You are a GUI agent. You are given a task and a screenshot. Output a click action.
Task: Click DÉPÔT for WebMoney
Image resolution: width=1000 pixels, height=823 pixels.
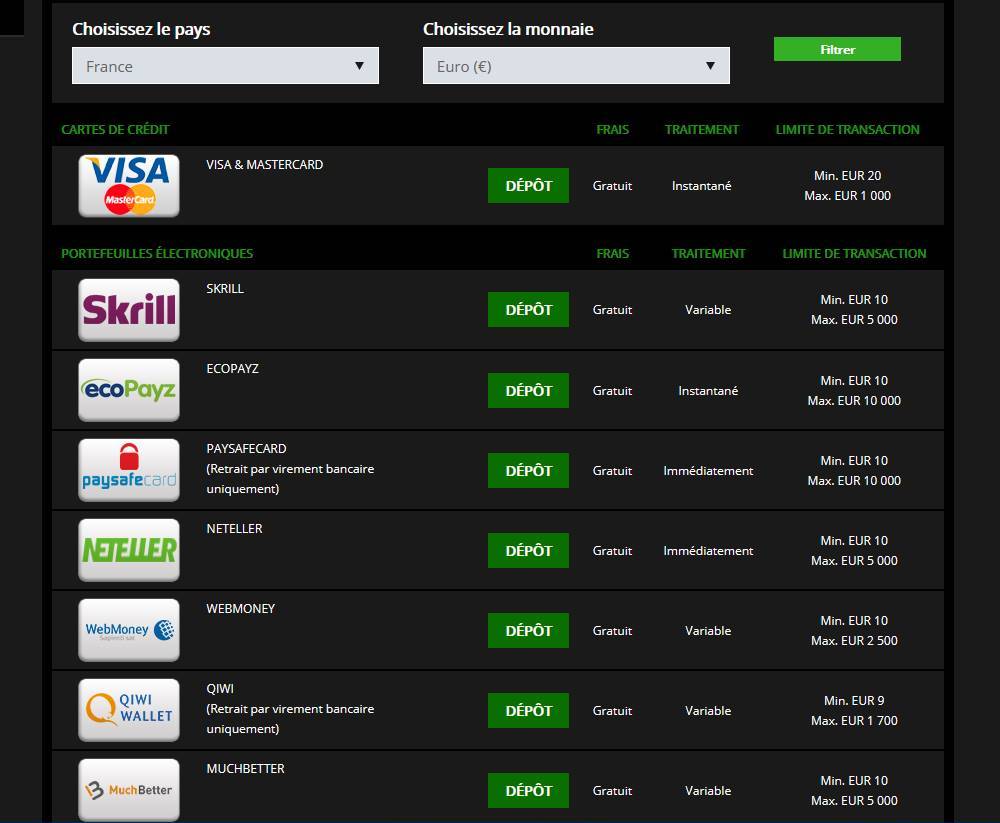pos(529,630)
